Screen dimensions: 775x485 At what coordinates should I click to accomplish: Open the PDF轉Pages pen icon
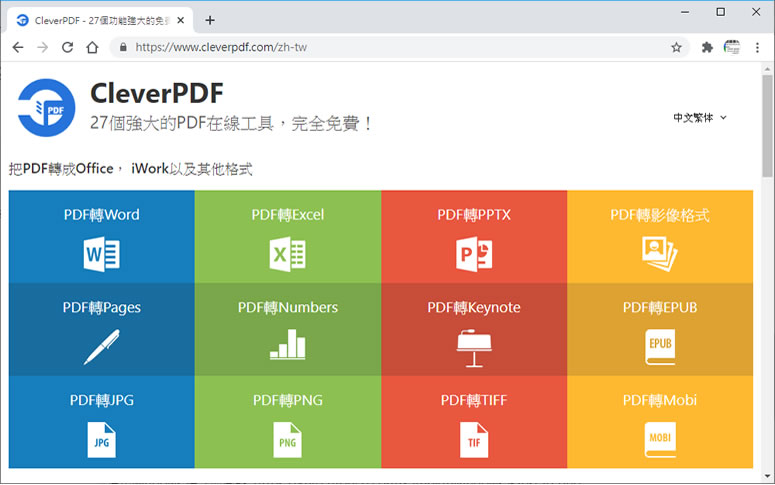pos(101,346)
